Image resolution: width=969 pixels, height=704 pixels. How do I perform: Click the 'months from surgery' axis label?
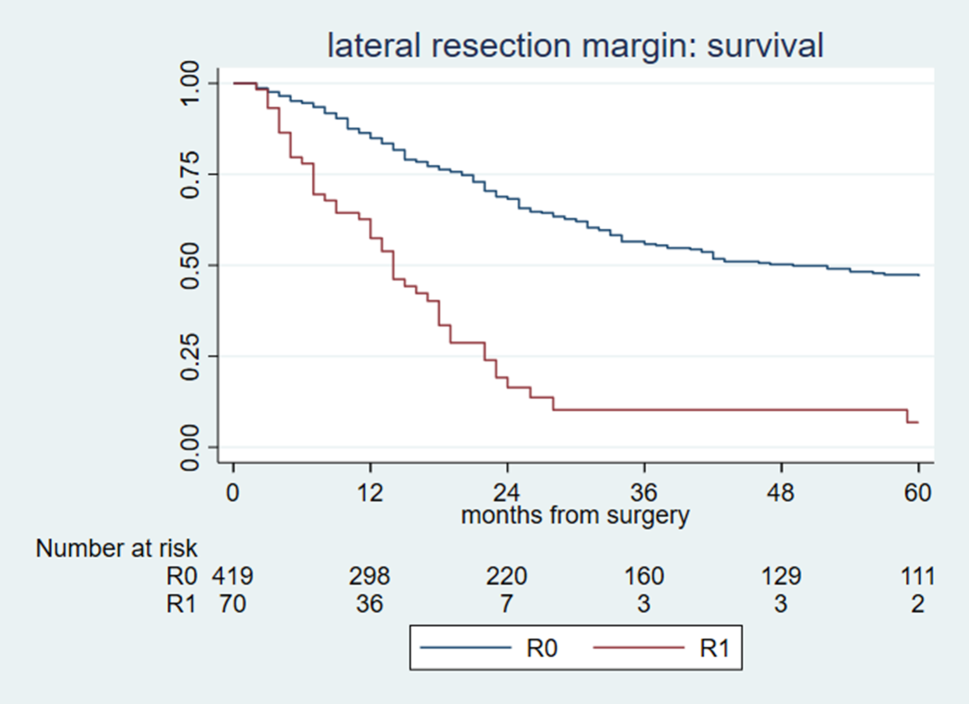(x=575, y=516)
